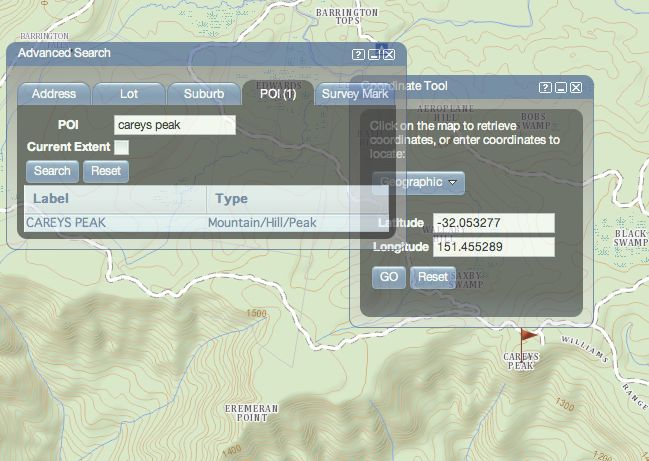
Task: Click the GO button in Coordinate Tool
Action: 389,277
